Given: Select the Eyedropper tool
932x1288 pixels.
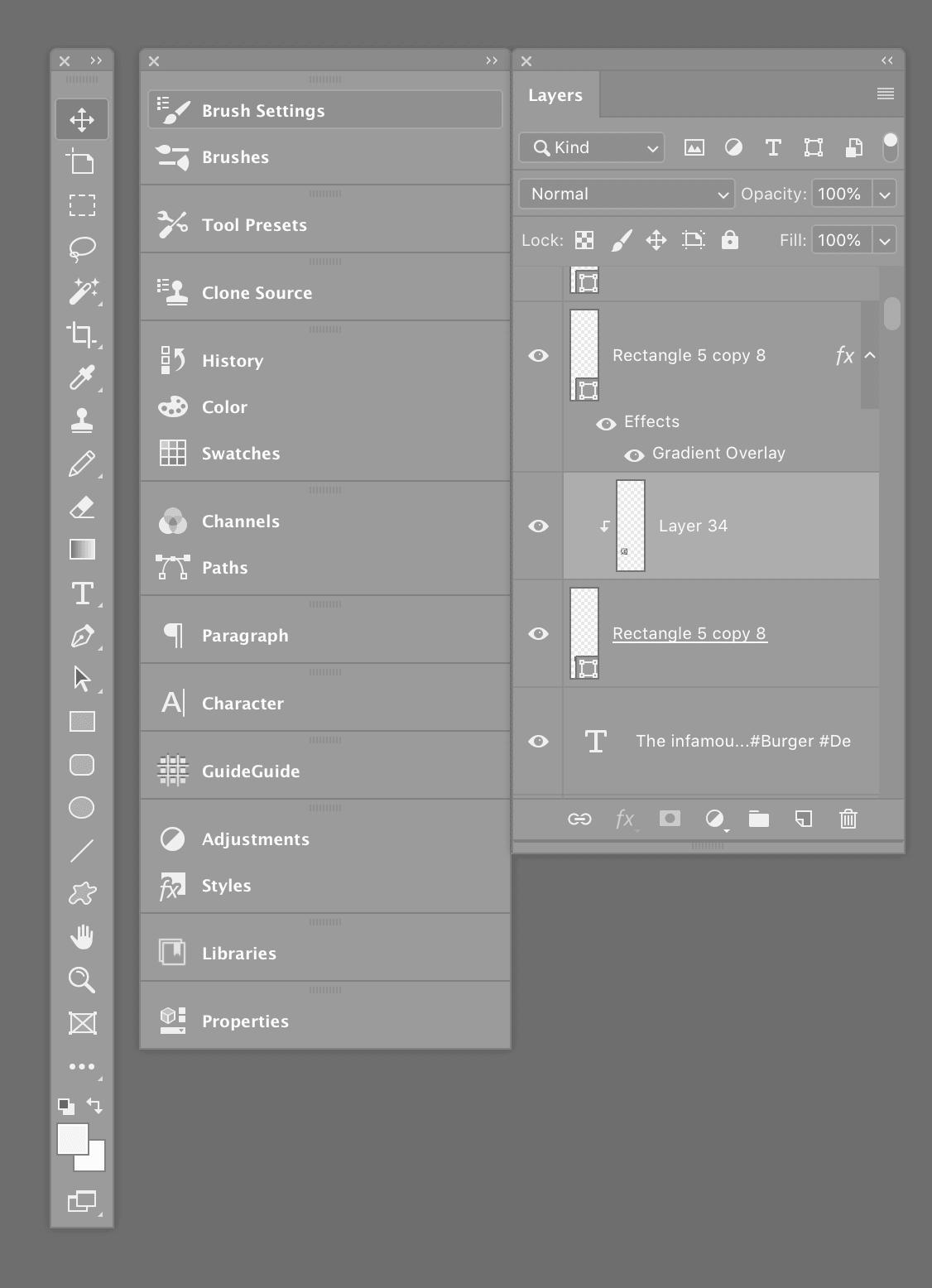Looking at the screenshot, I should [82, 377].
